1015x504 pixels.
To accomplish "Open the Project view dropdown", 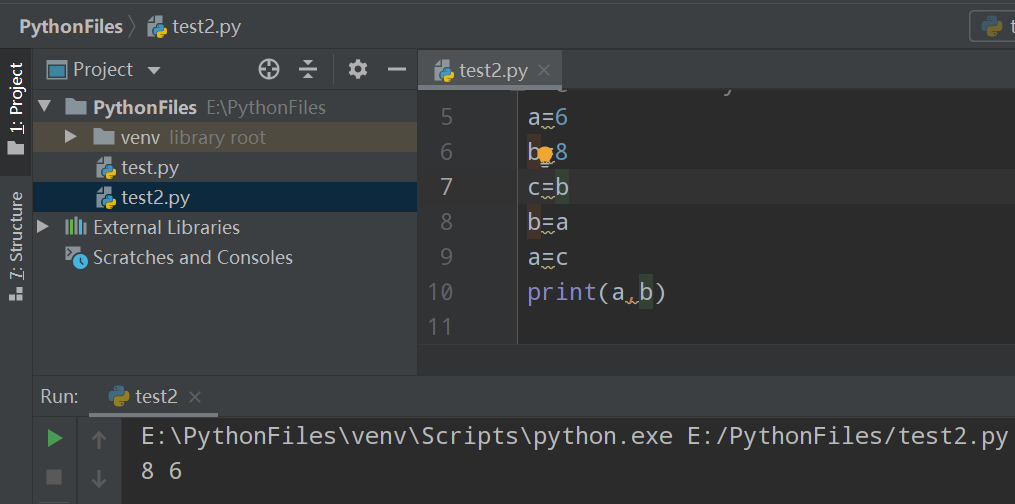I will [x=154, y=70].
